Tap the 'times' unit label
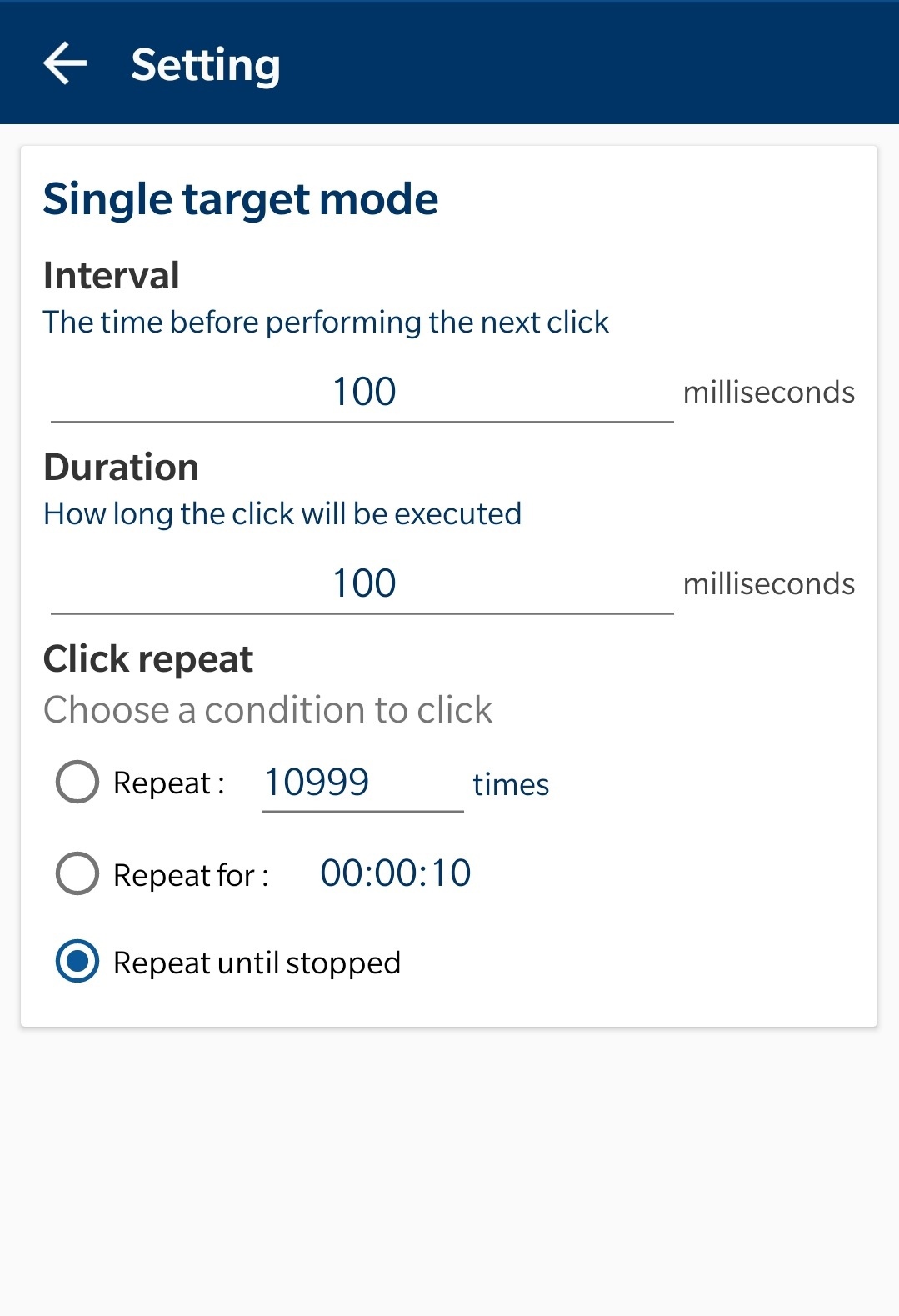The height and width of the screenshot is (1316, 899). [x=511, y=785]
